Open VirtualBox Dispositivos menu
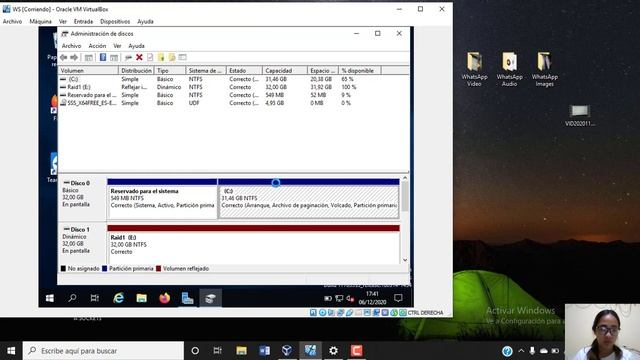 pyautogui.click(x=115, y=21)
